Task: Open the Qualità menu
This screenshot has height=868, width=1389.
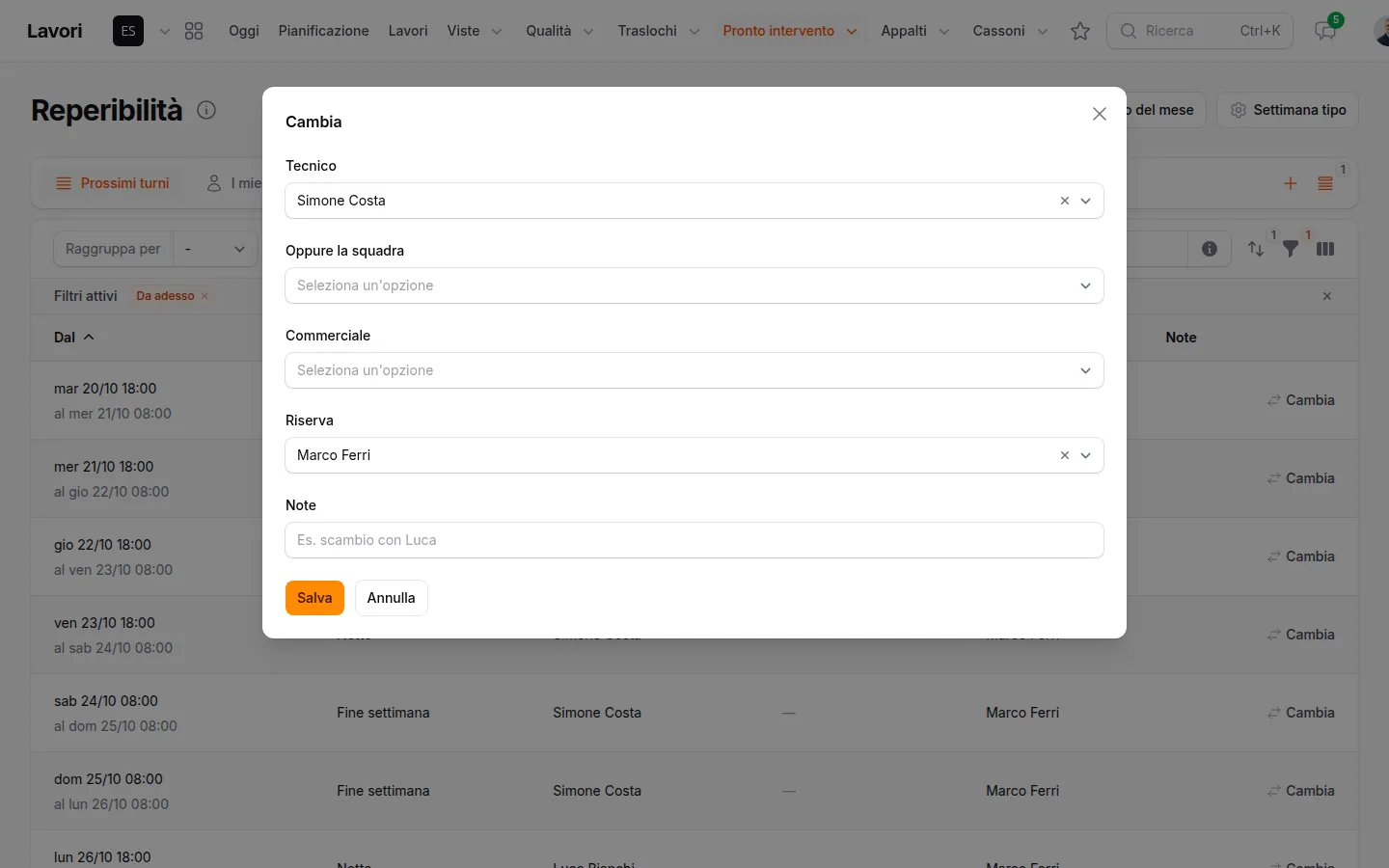Action: click(559, 31)
